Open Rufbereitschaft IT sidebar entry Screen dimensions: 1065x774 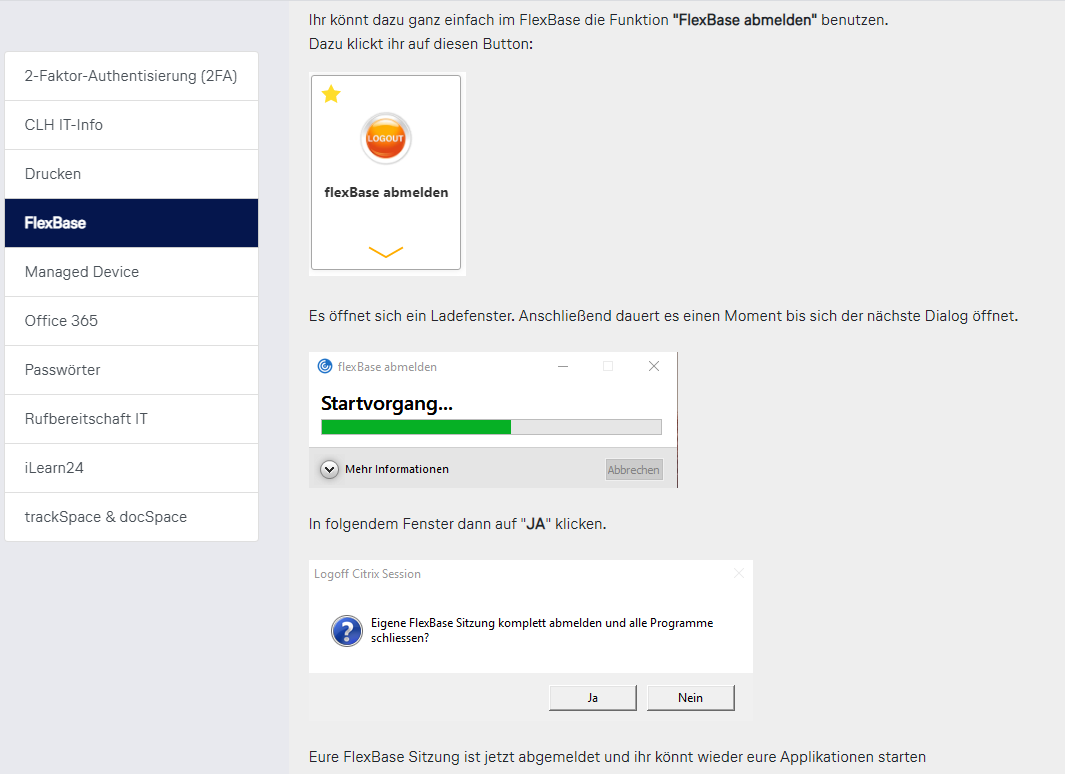(x=131, y=419)
